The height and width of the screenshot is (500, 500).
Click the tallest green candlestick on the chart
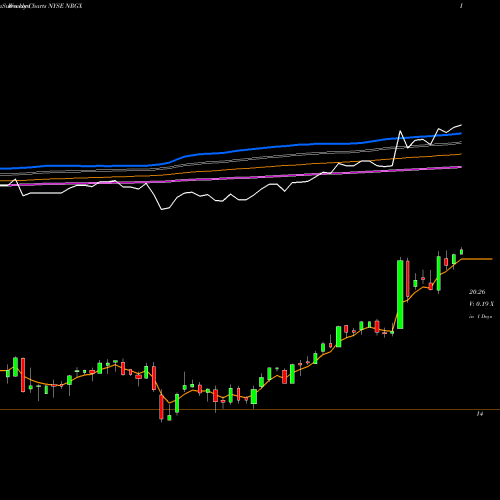pos(400,294)
